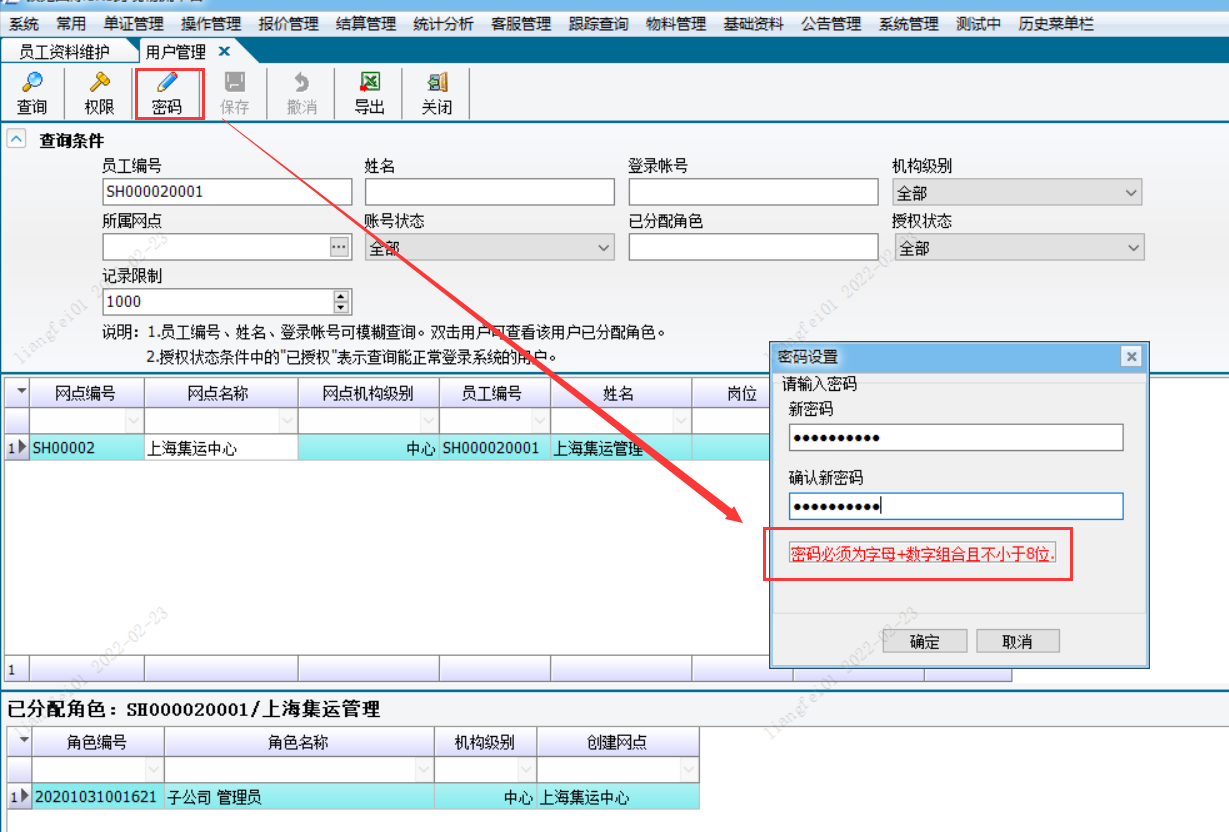Open the 授权状态 dropdown

pyautogui.click(x=1131, y=247)
